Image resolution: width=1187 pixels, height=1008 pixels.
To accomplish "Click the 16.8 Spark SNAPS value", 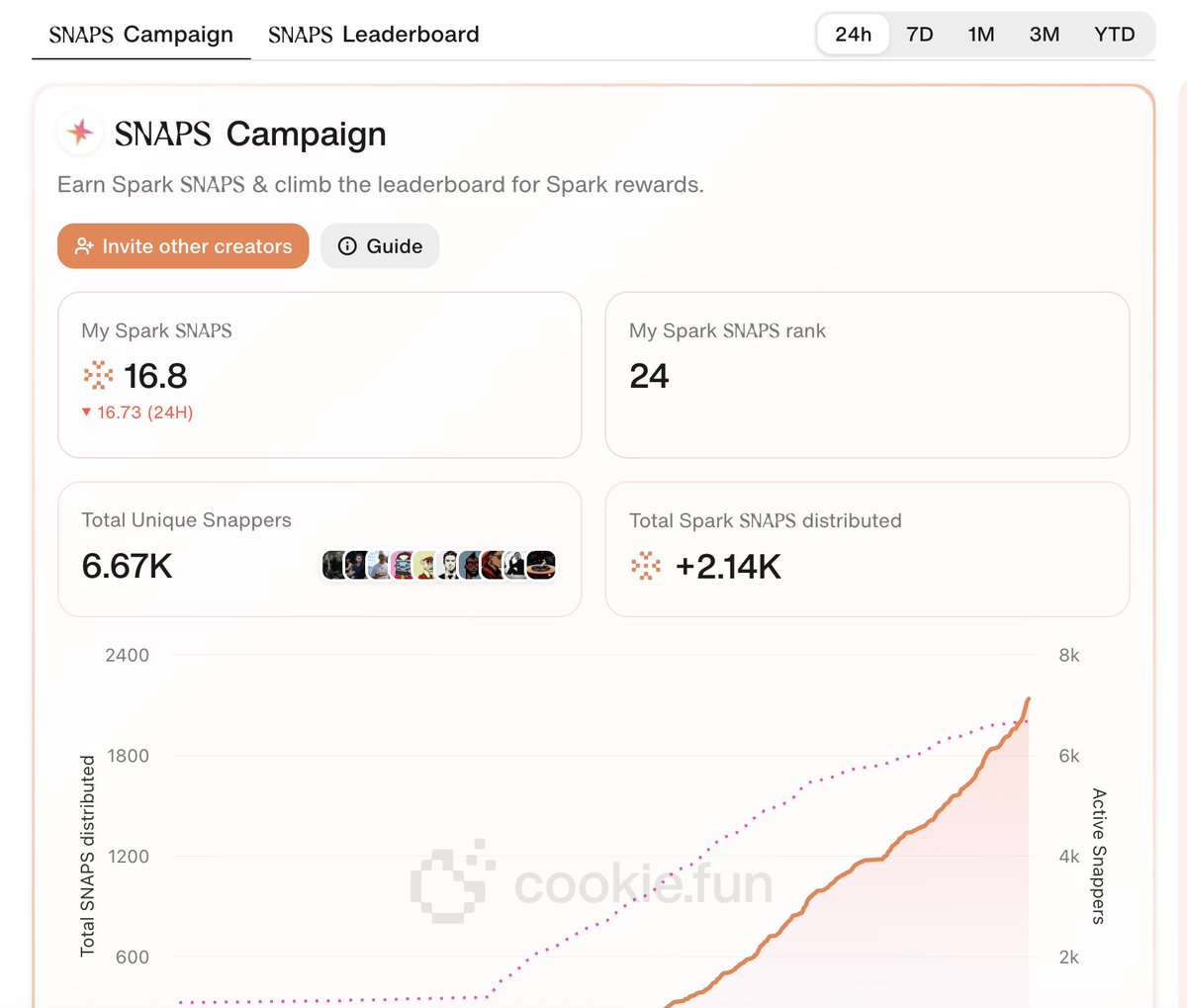I will click(155, 376).
